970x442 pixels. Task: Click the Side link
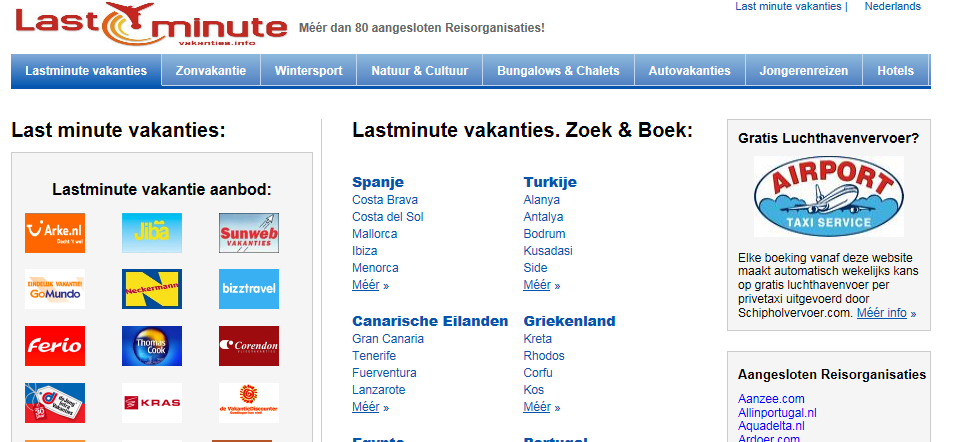pyautogui.click(x=535, y=268)
